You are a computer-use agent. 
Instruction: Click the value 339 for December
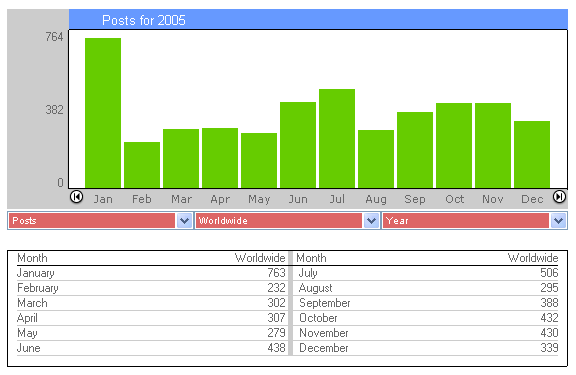click(x=549, y=348)
